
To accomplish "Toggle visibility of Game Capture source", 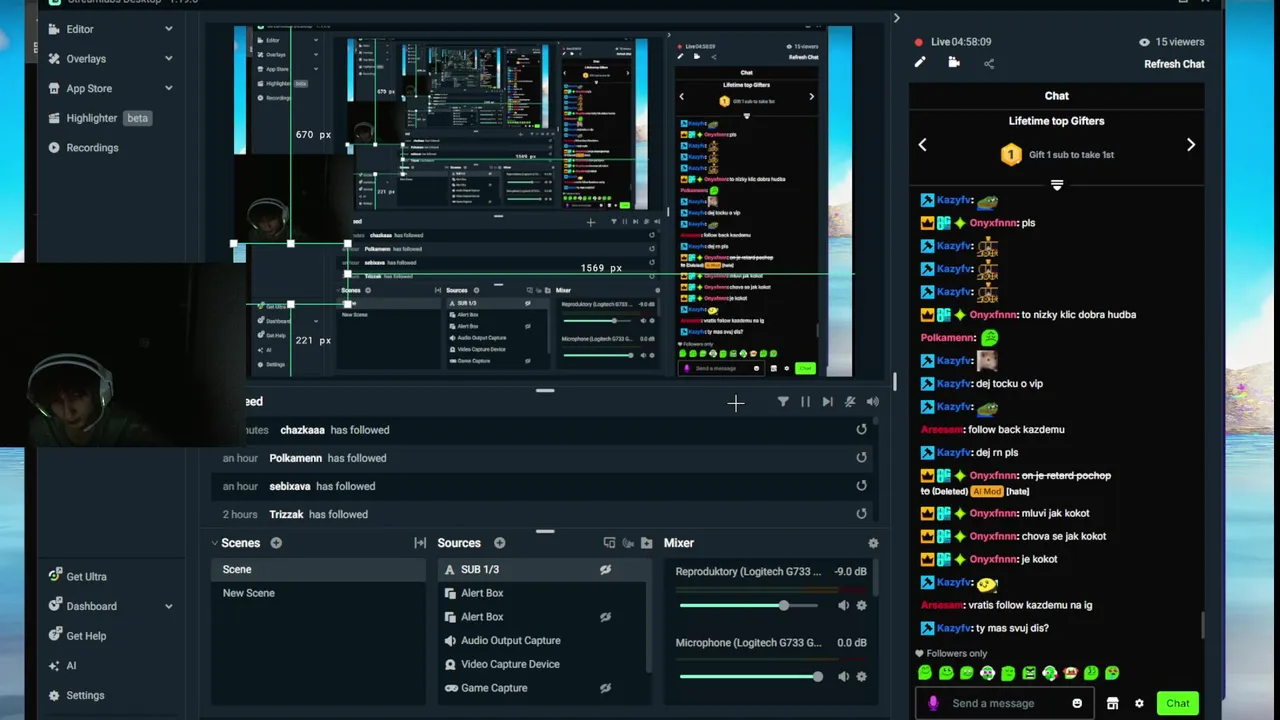I will pyautogui.click(x=605, y=688).
